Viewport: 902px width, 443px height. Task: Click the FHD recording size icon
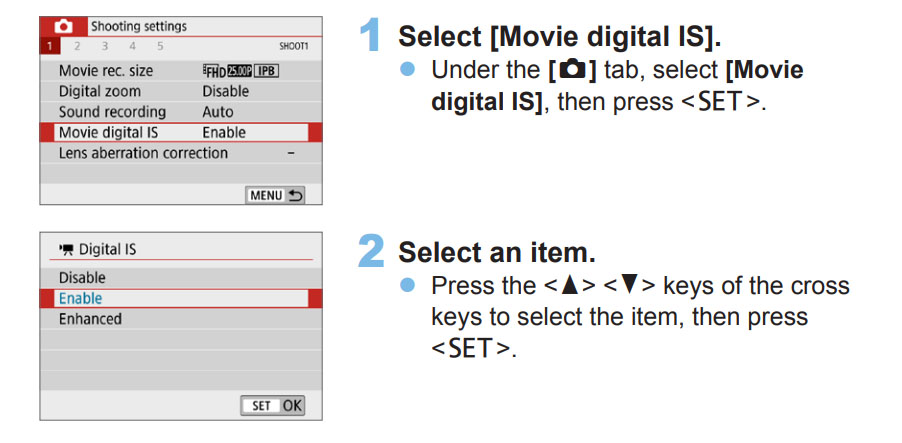point(214,71)
